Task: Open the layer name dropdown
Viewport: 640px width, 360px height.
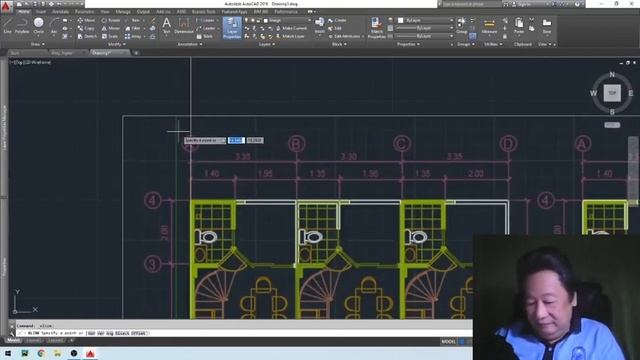Action: pyautogui.click(x=287, y=20)
